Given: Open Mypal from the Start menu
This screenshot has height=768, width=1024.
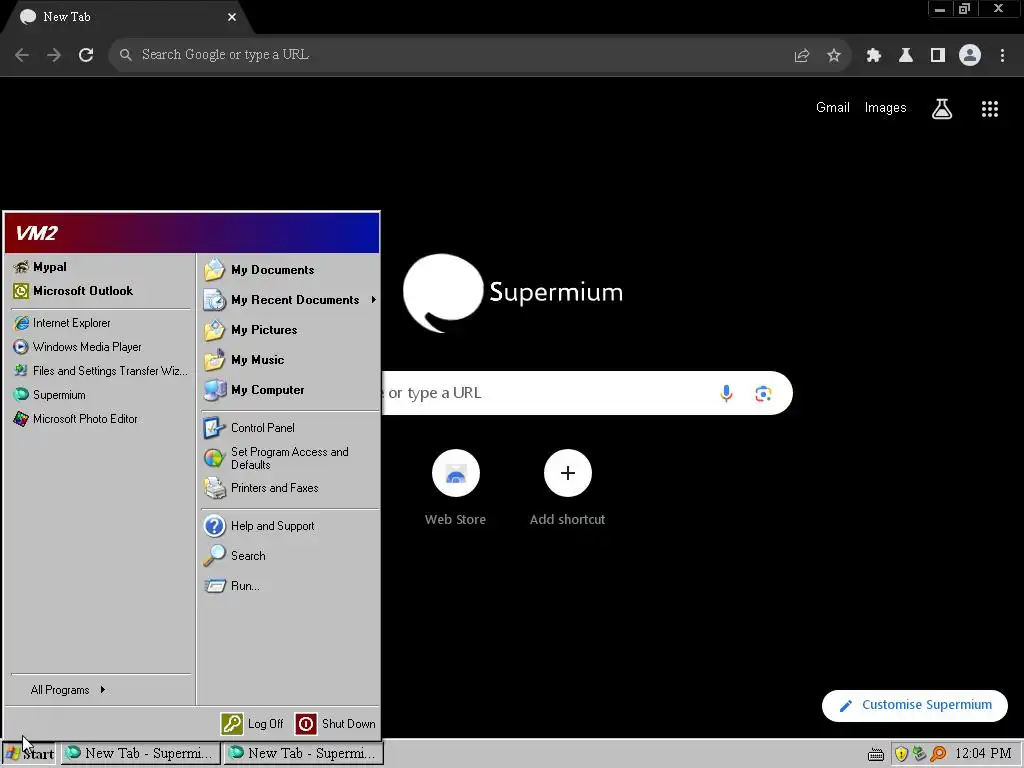Looking at the screenshot, I should 101,267.
